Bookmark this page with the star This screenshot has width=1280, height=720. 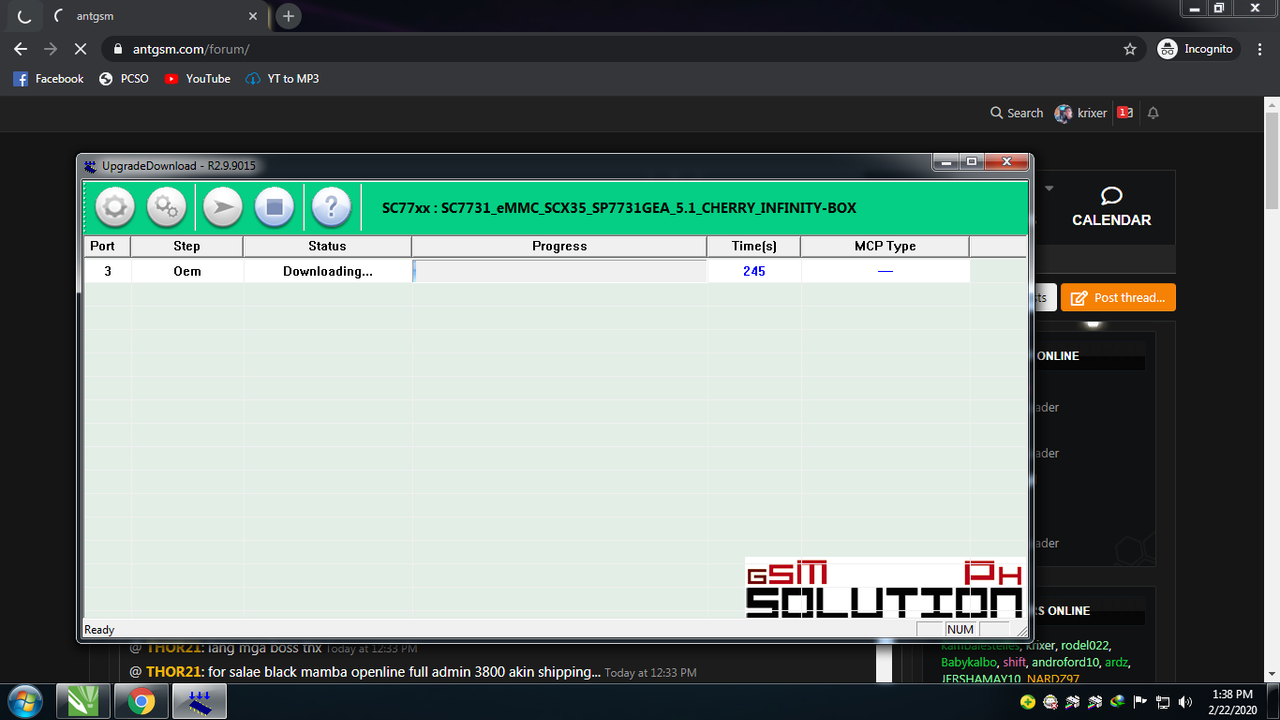(x=1130, y=49)
